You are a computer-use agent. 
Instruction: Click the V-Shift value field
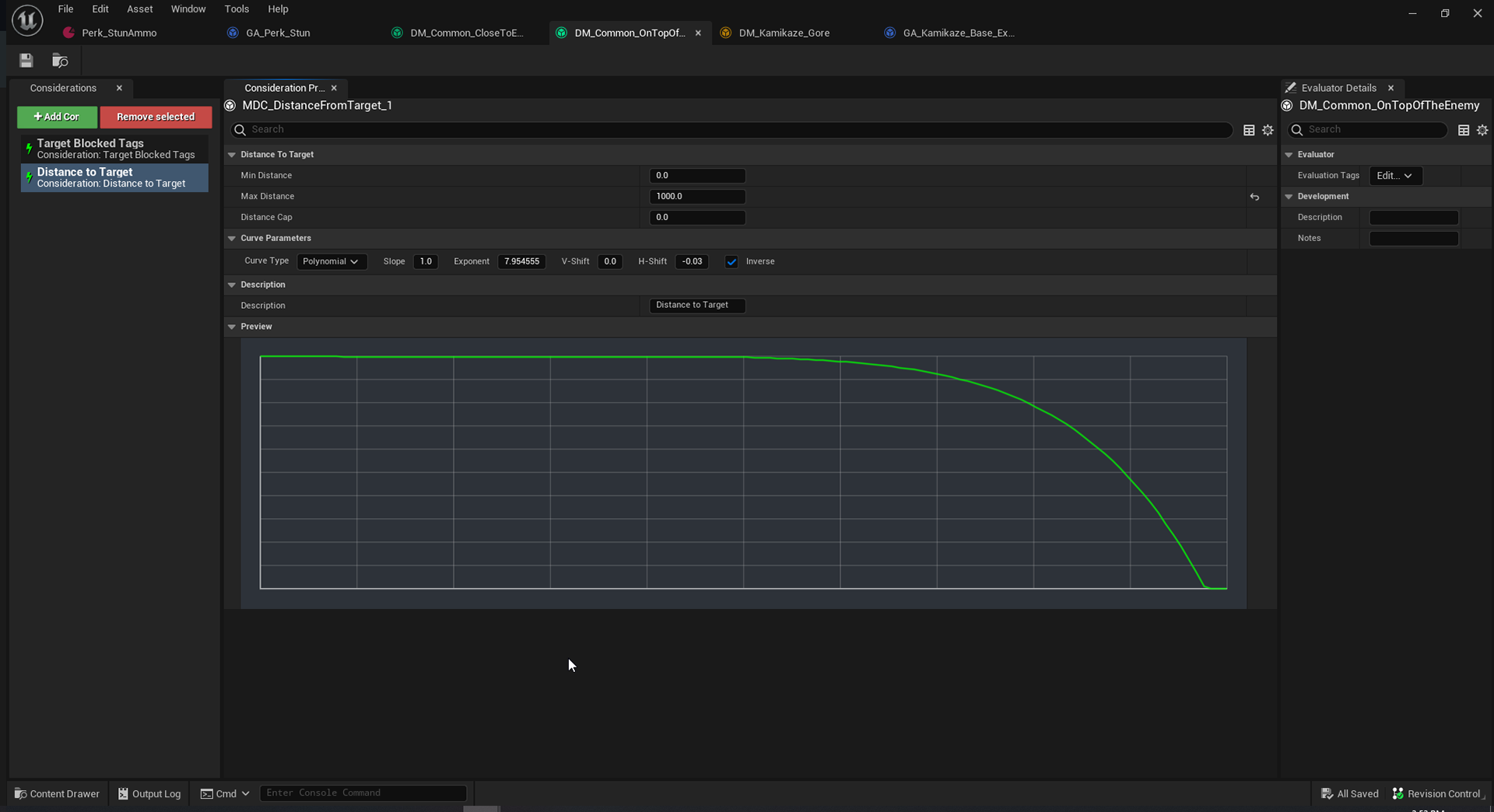coord(610,261)
